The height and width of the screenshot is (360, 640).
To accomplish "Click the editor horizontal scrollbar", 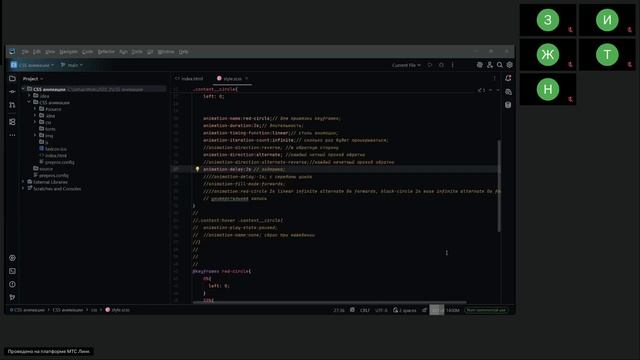I will [x=329, y=302].
